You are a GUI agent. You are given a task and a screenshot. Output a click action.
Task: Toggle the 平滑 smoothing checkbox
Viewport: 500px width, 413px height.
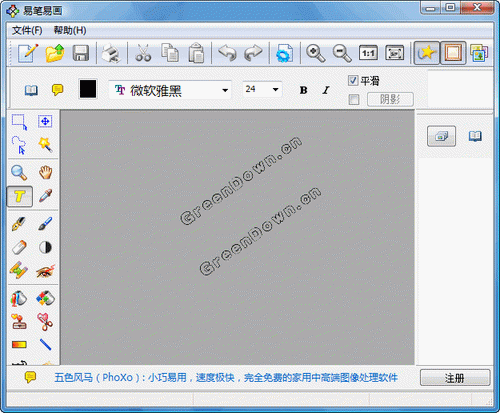click(353, 81)
